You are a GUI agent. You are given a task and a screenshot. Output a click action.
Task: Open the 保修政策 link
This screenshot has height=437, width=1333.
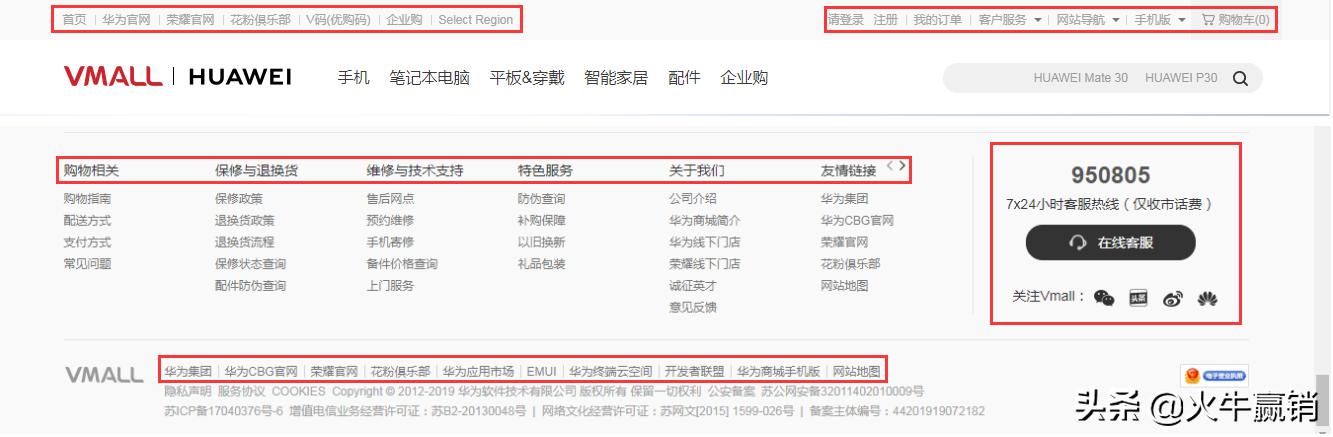point(239,199)
